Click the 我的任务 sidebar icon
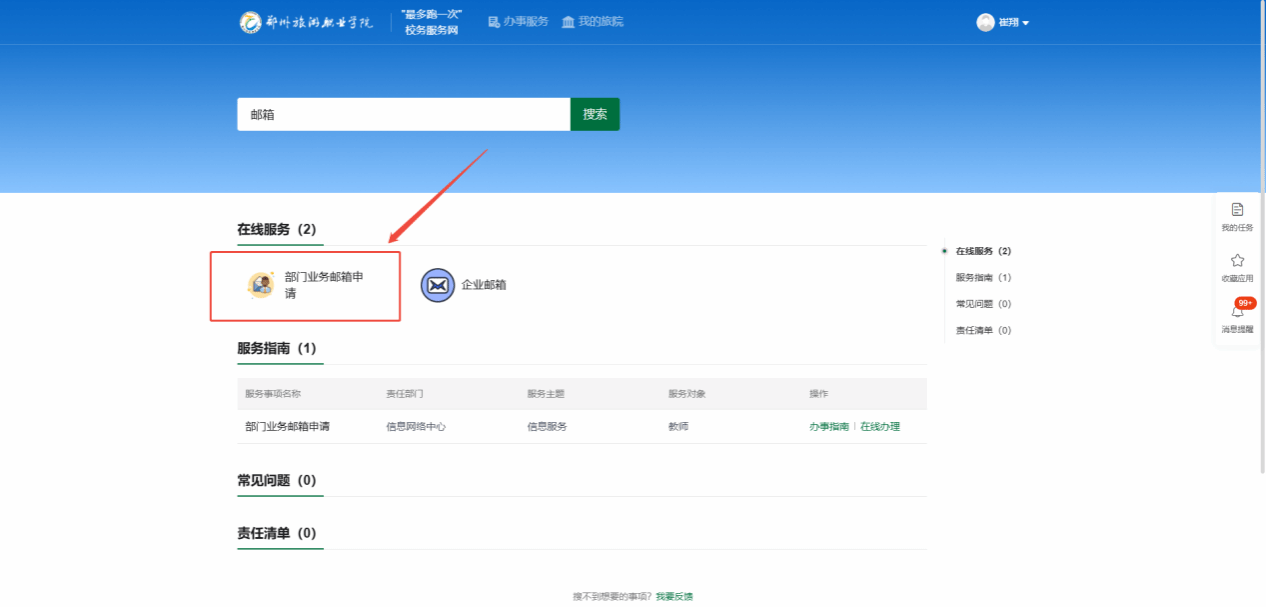The image size is (1266, 607). (x=1237, y=209)
